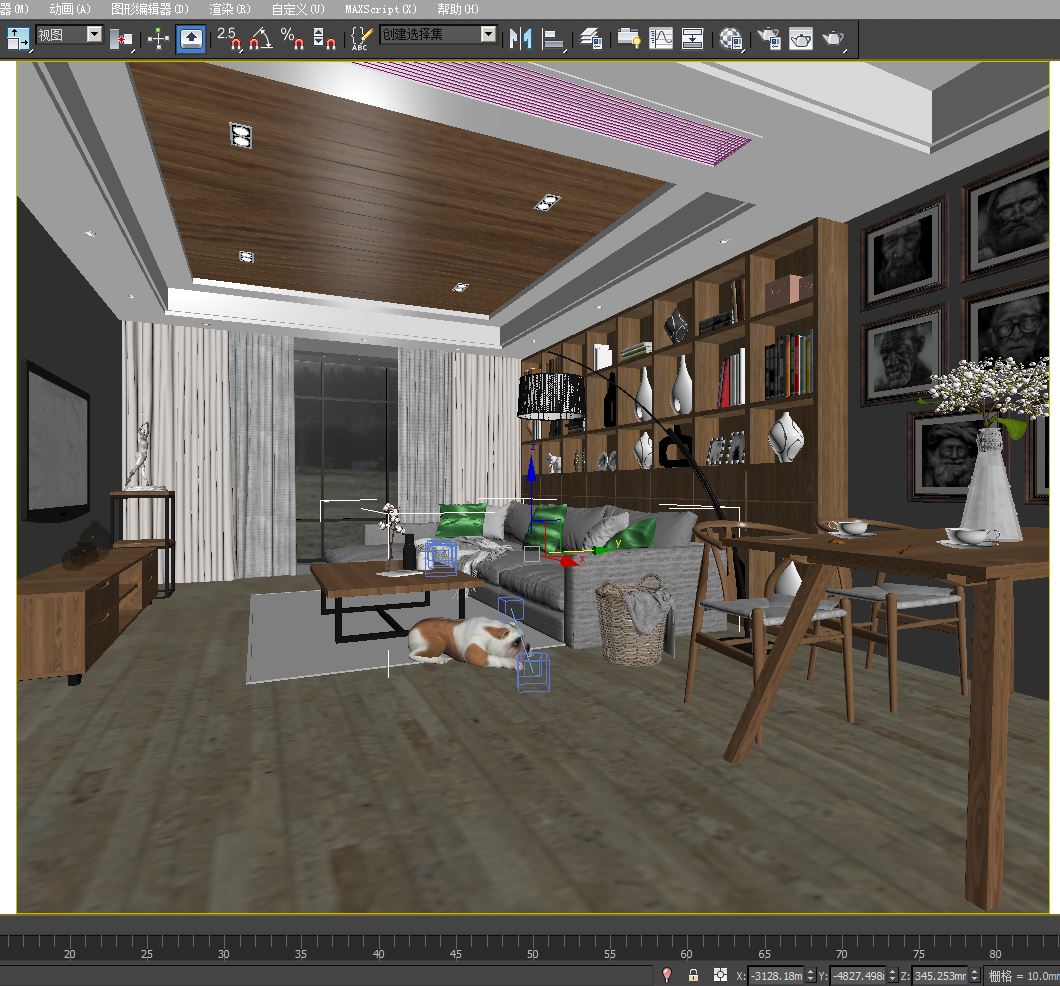Open edit named selection sets icon
This screenshot has height=986, width=1060.
coord(362,39)
